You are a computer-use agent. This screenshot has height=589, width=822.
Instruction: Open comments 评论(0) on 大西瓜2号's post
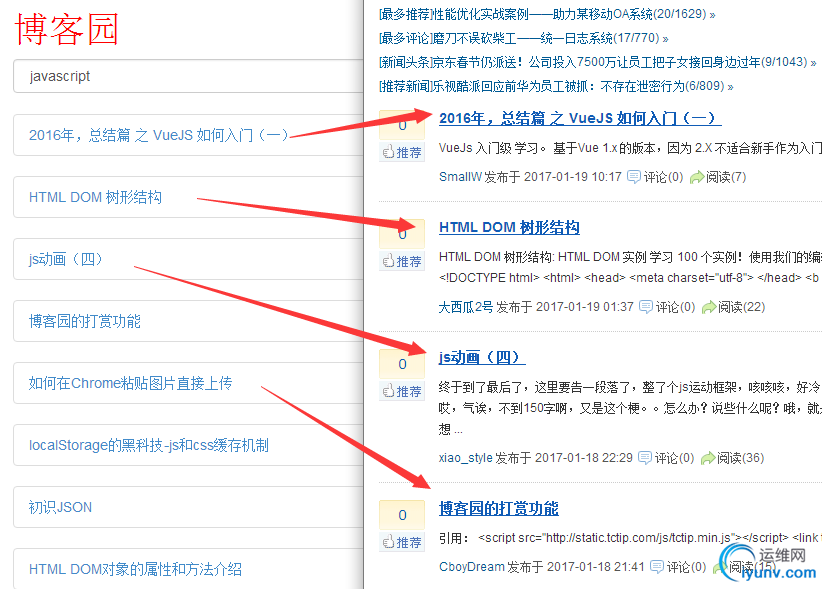tap(667, 307)
